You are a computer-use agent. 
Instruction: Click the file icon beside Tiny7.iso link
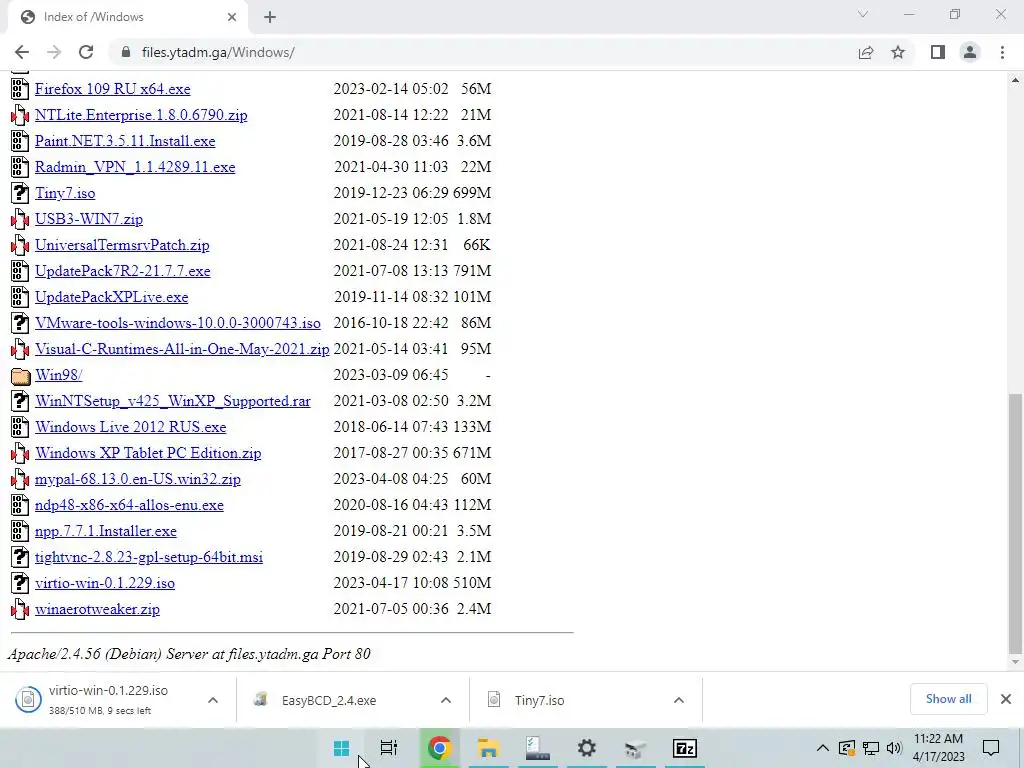pyautogui.click(x=20, y=193)
